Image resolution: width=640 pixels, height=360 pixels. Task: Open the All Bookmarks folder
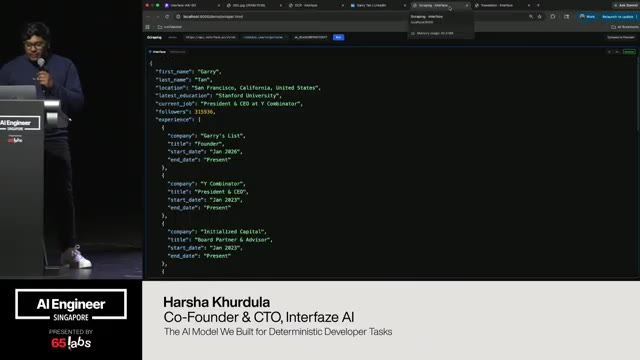click(625, 27)
